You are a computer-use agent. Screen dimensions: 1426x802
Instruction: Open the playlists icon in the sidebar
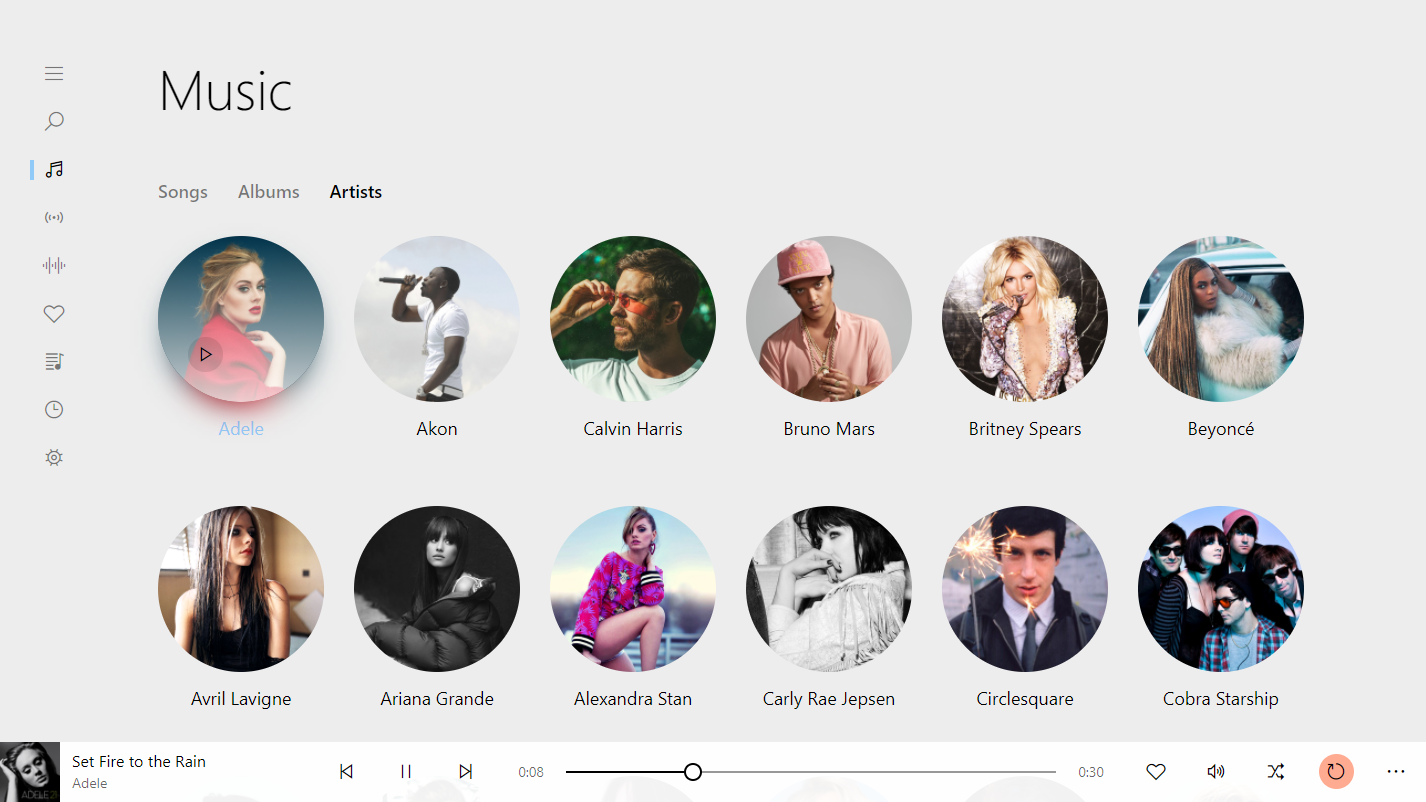pyautogui.click(x=54, y=361)
